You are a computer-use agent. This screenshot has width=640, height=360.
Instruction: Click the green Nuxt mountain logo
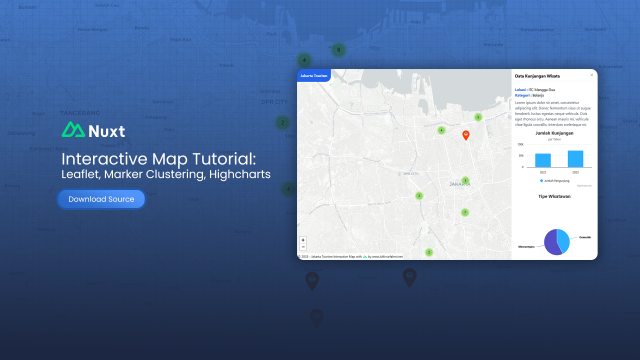[x=73, y=129]
